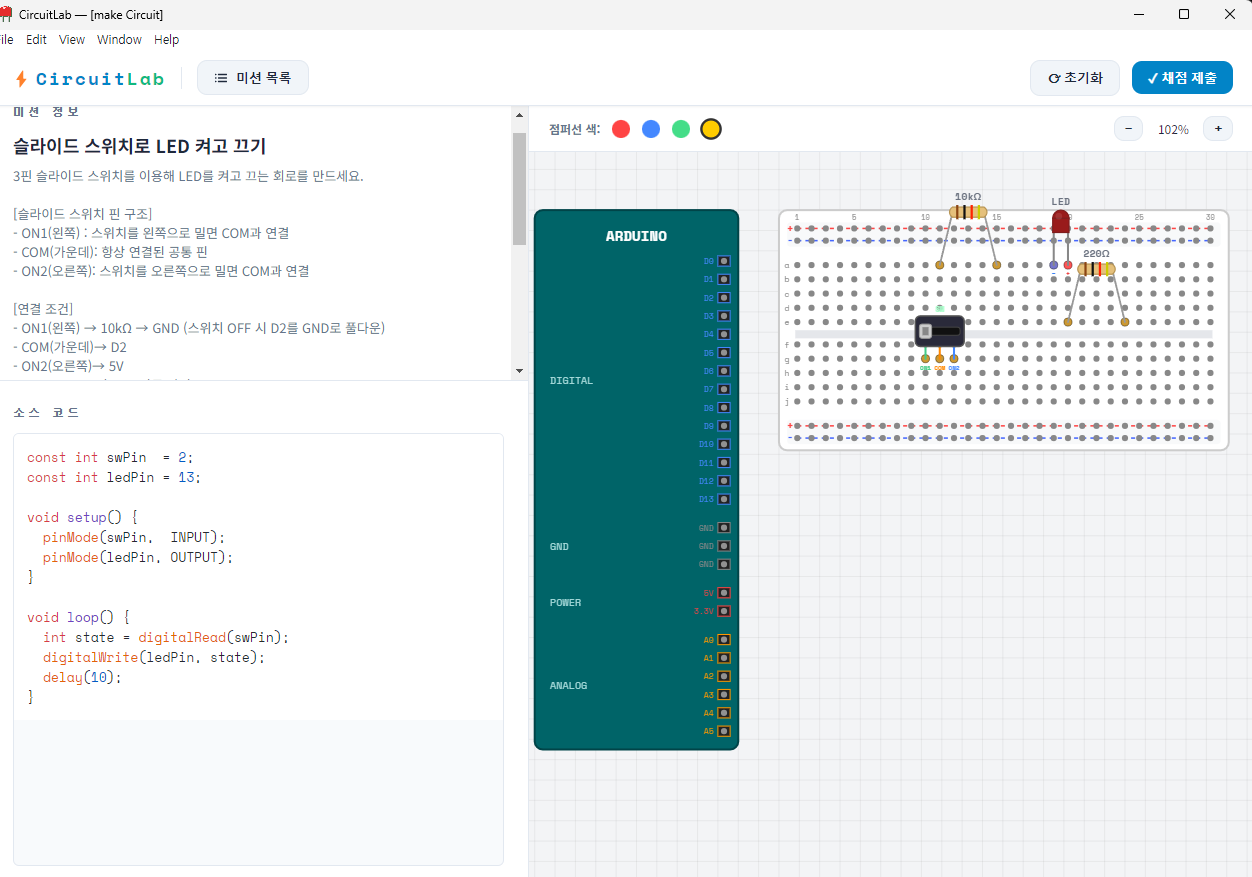Choose the blue jumper wire color
Screen dimensions: 1252x877
pyautogui.click(x=651, y=129)
